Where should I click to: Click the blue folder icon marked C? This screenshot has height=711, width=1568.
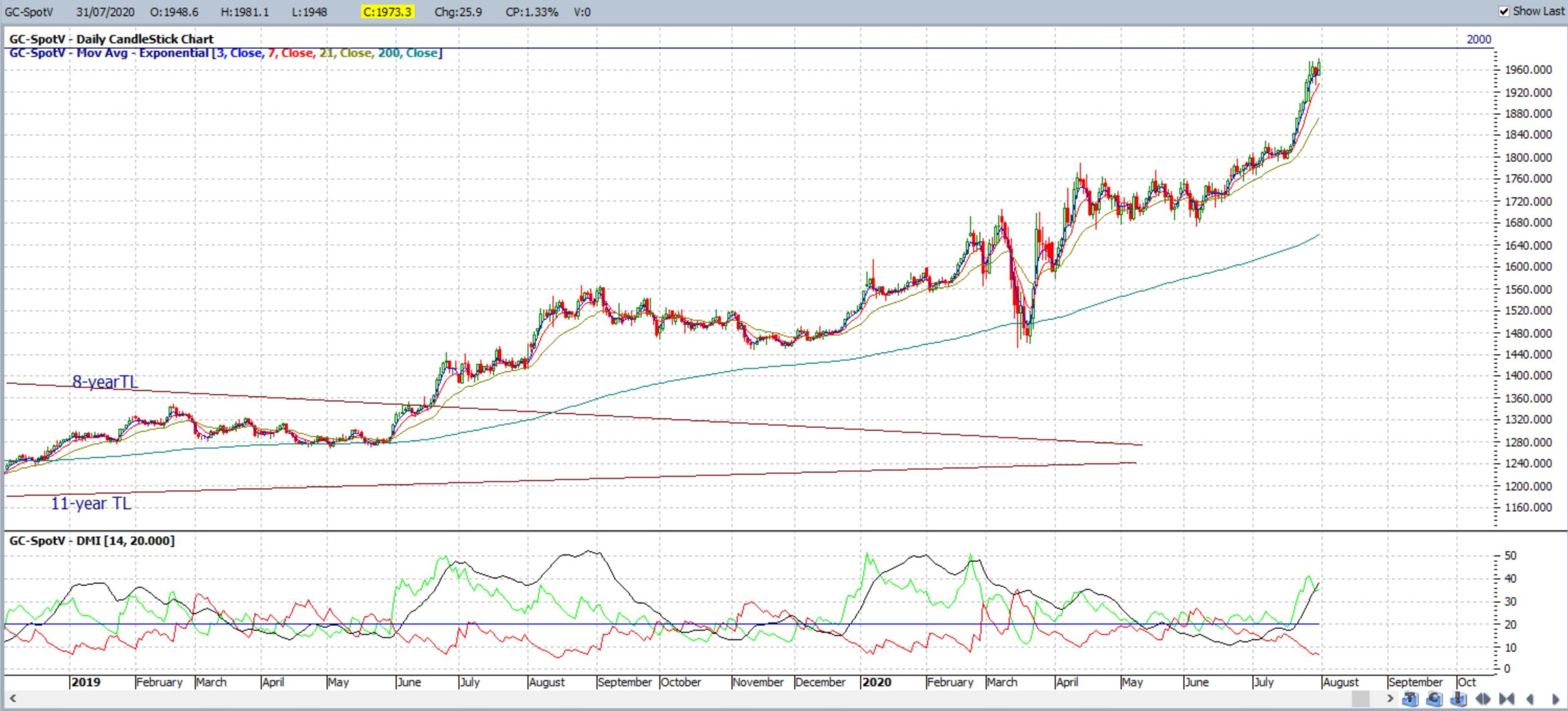click(x=1434, y=699)
